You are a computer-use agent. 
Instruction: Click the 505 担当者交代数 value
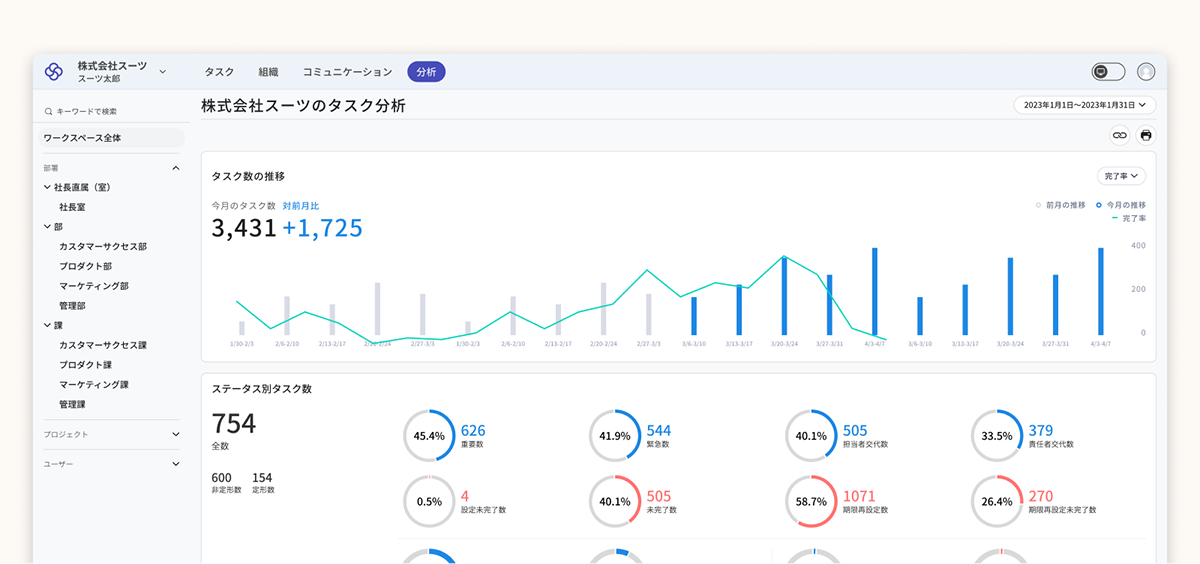855,431
